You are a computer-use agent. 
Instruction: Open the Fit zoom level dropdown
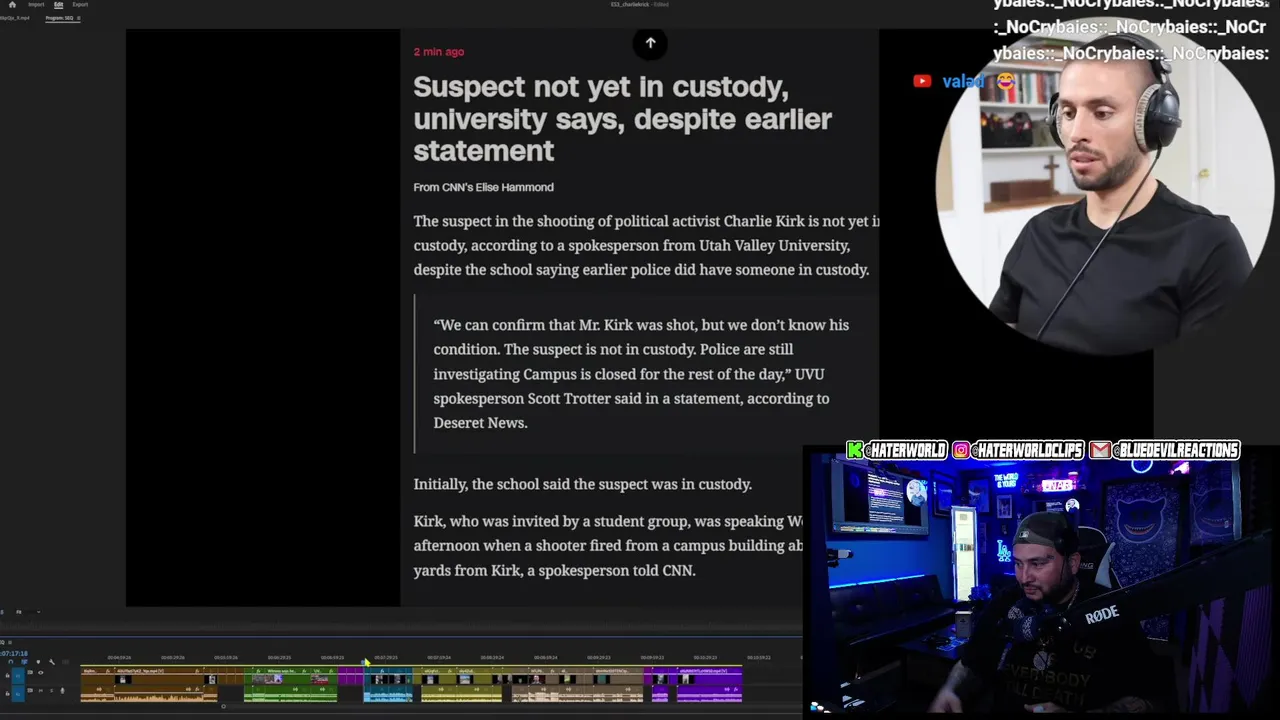28,612
